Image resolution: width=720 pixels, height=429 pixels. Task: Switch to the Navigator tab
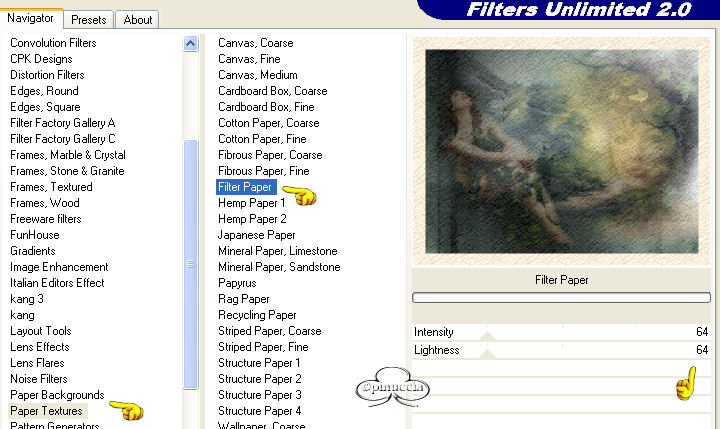tap(30, 18)
